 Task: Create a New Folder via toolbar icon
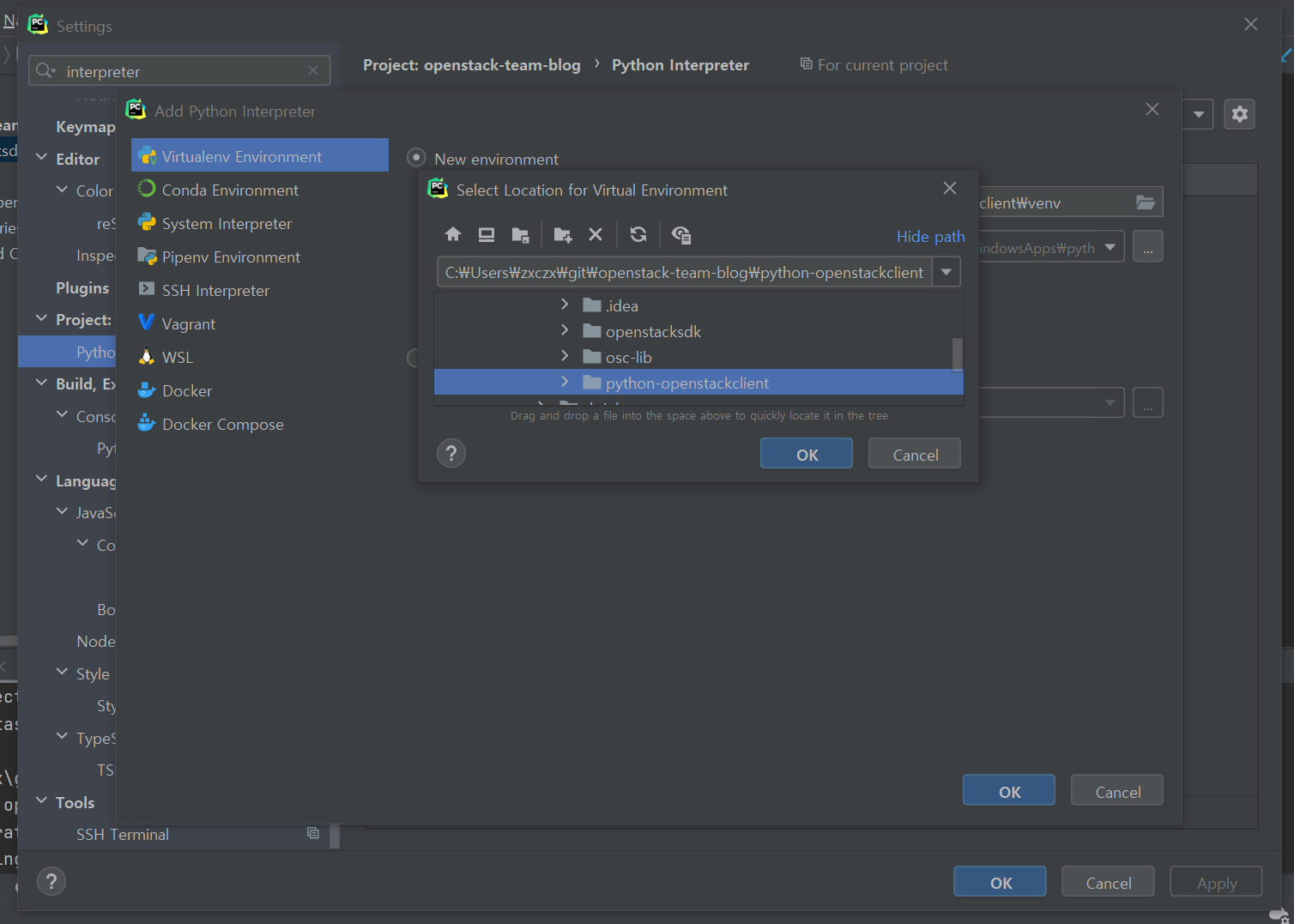click(x=563, y=234)
